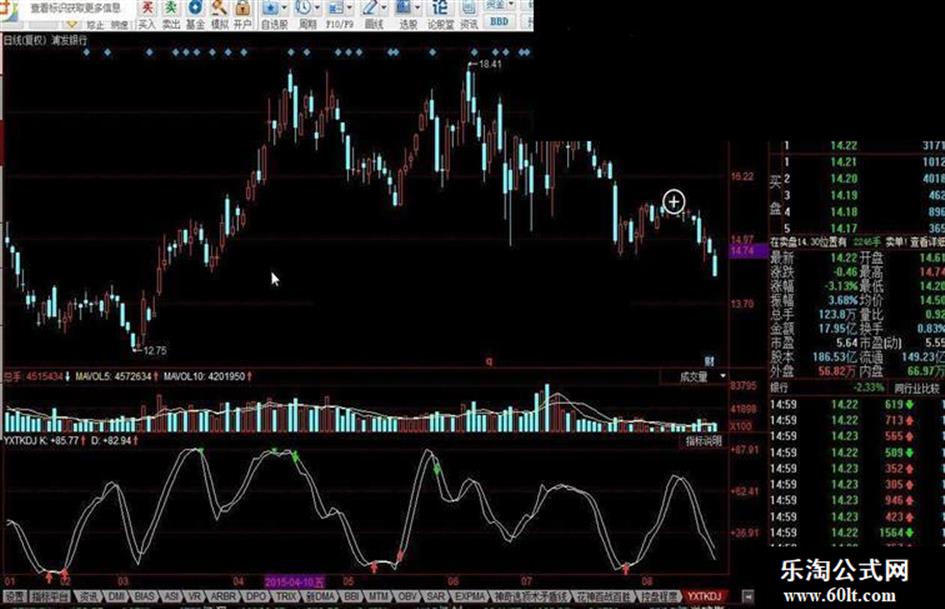Select the TRIX indicator tab
945x609 pixels.
[286, 596]
